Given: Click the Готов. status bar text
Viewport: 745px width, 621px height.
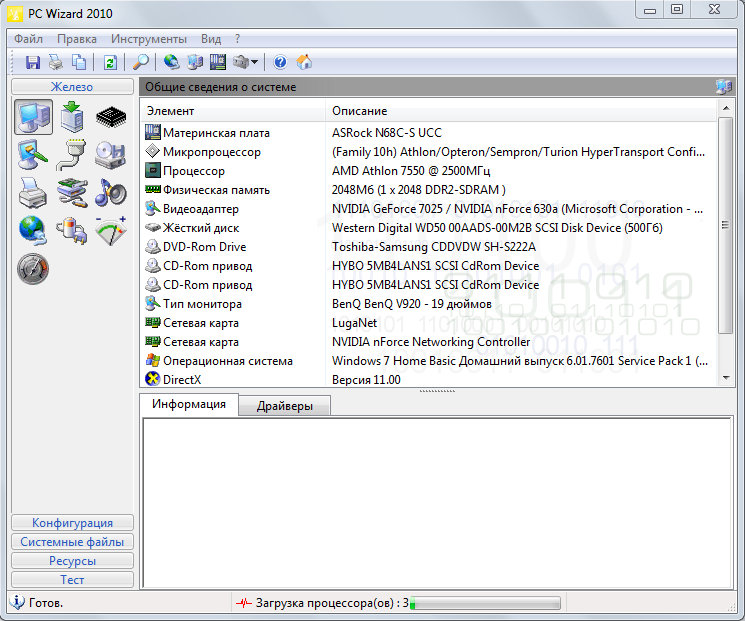Looking at the screenshot, I should pos(46,603).
